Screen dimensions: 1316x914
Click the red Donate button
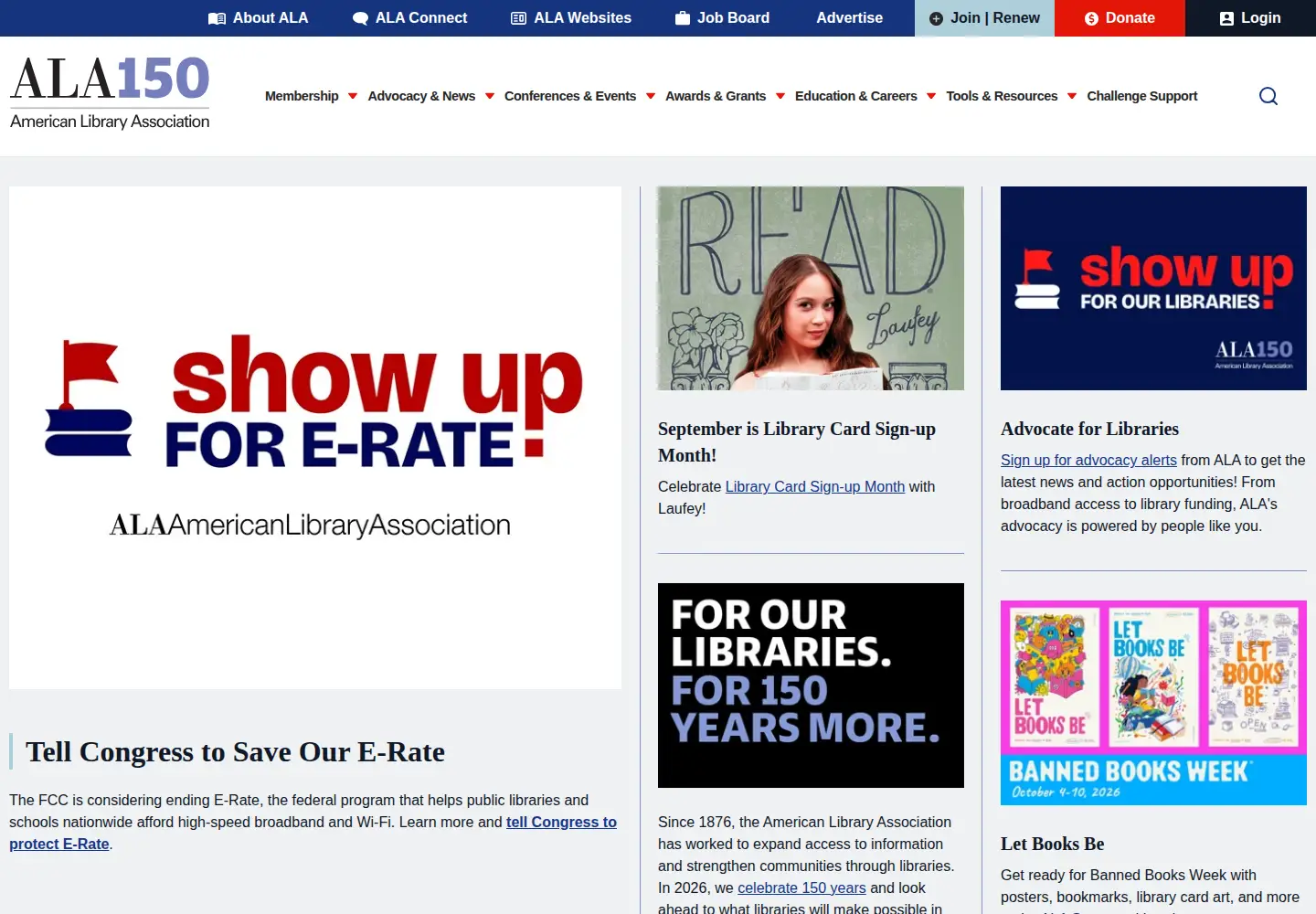1120,18
